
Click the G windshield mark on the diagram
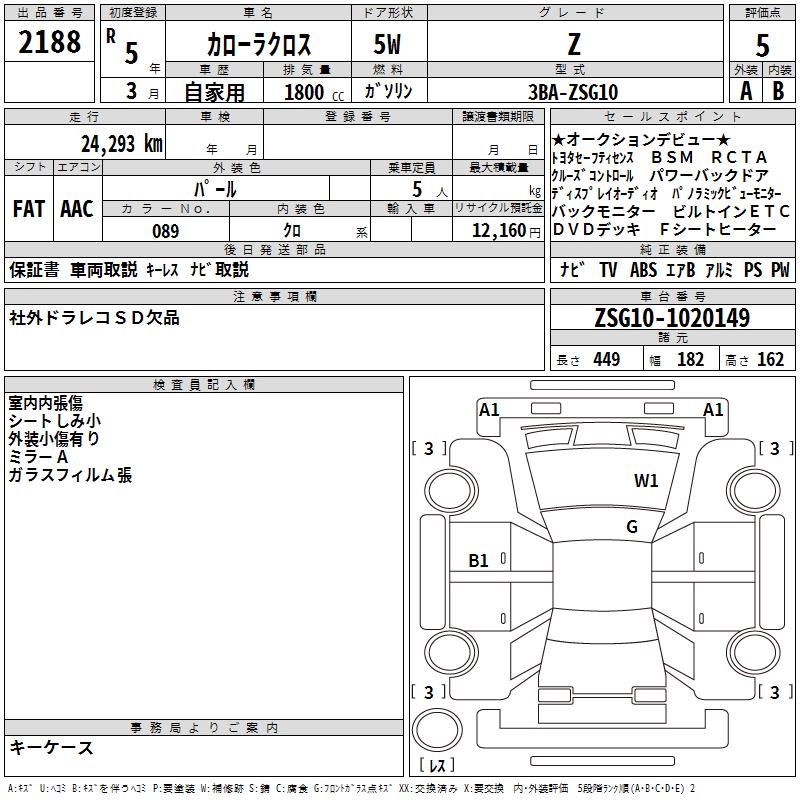click(x=632, y=526)
